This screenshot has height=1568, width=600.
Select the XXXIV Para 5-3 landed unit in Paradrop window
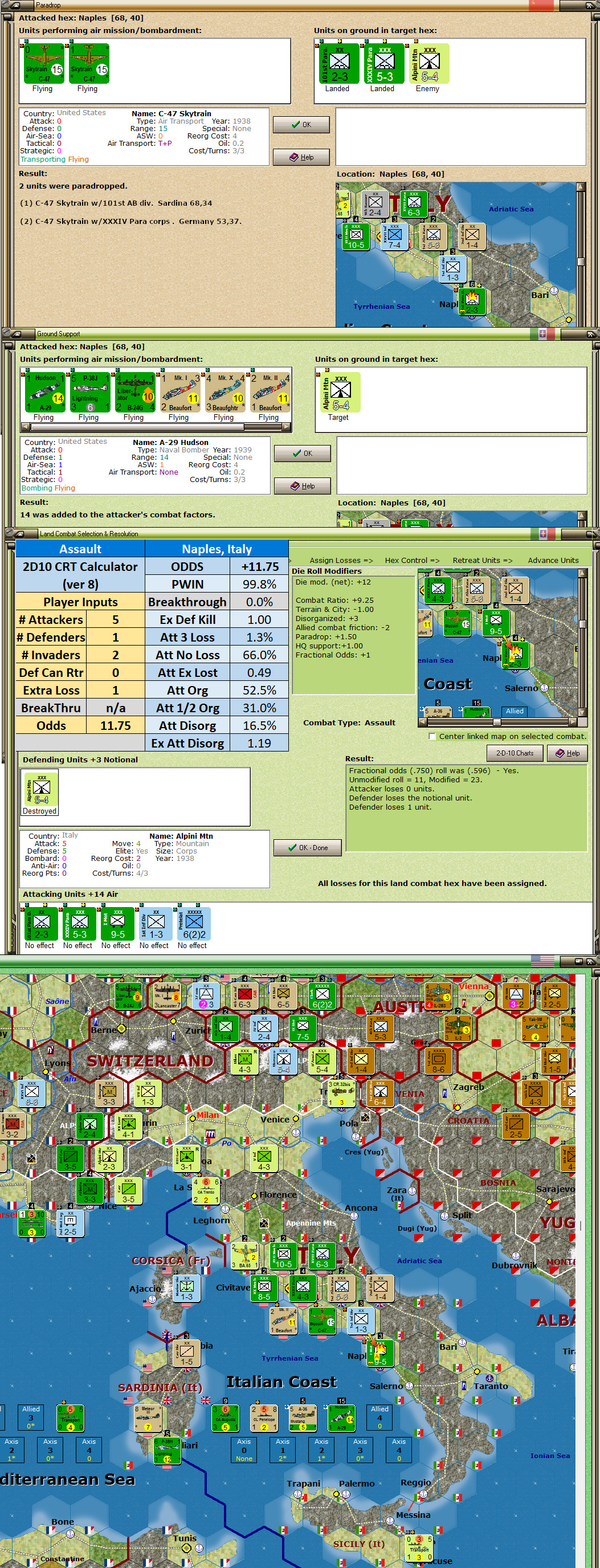pos(384,63)
